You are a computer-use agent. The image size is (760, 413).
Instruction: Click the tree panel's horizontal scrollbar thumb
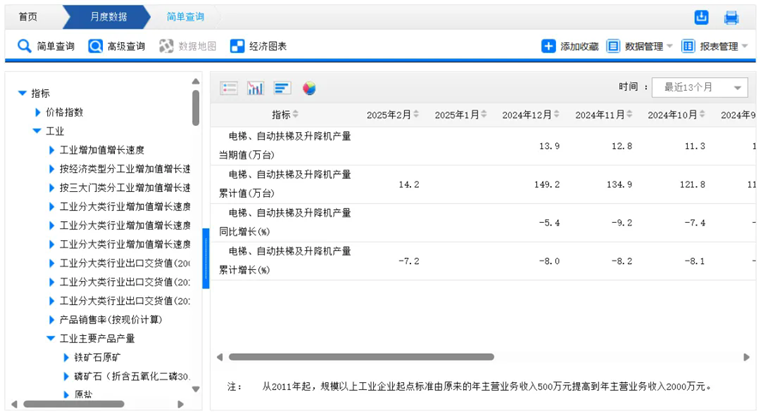[x=74, y=404]
